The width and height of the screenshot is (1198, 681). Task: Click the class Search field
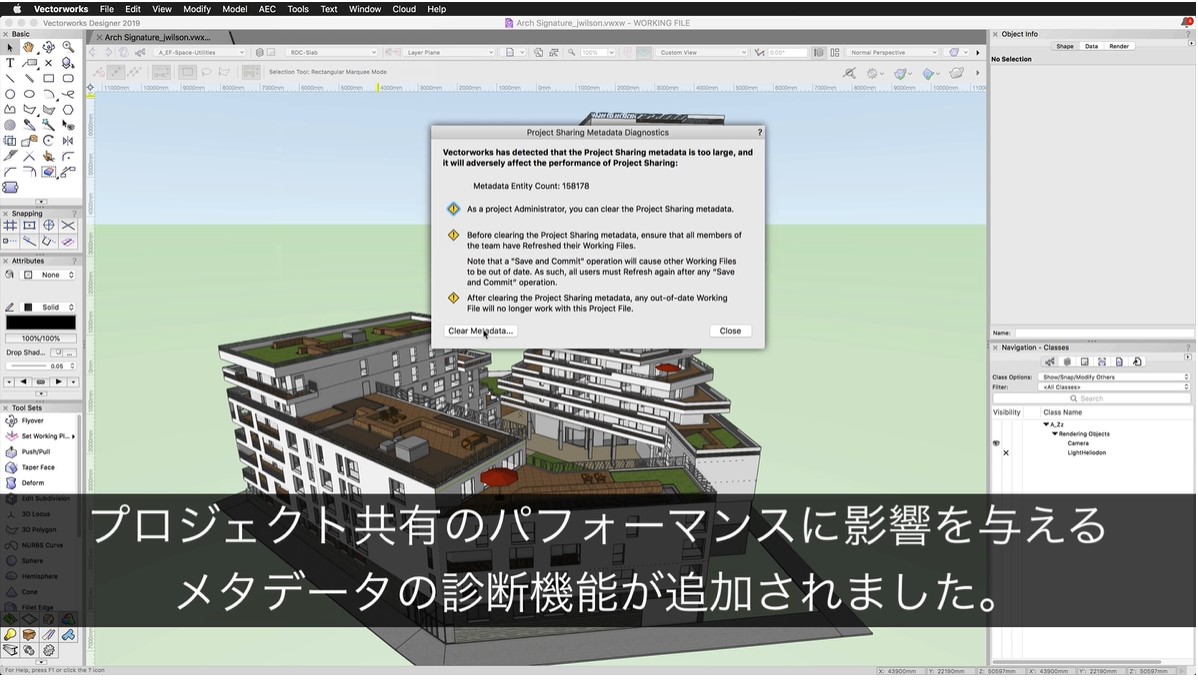pyautogui.click(x=1092, y=398)
